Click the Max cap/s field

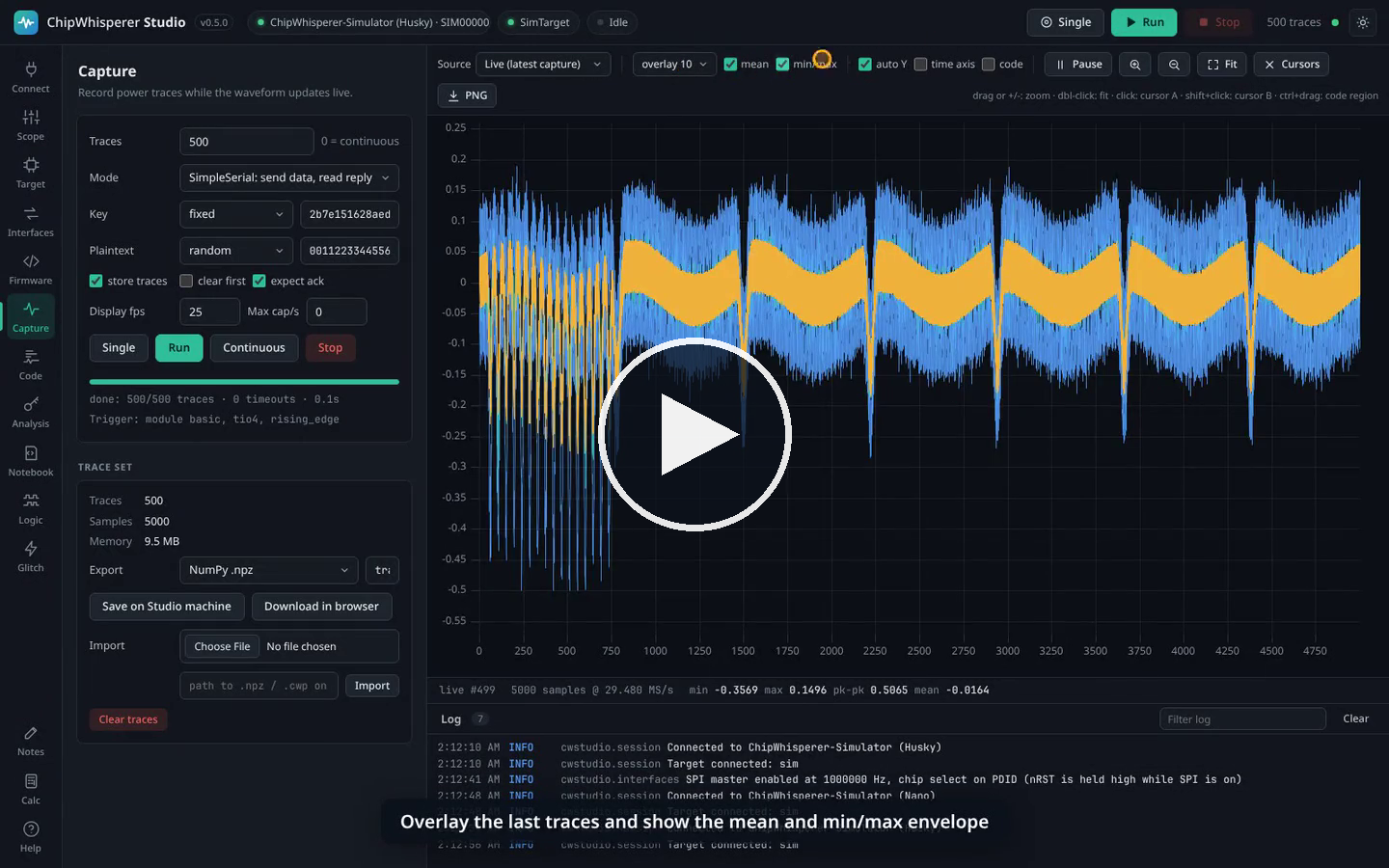point(337,312)
